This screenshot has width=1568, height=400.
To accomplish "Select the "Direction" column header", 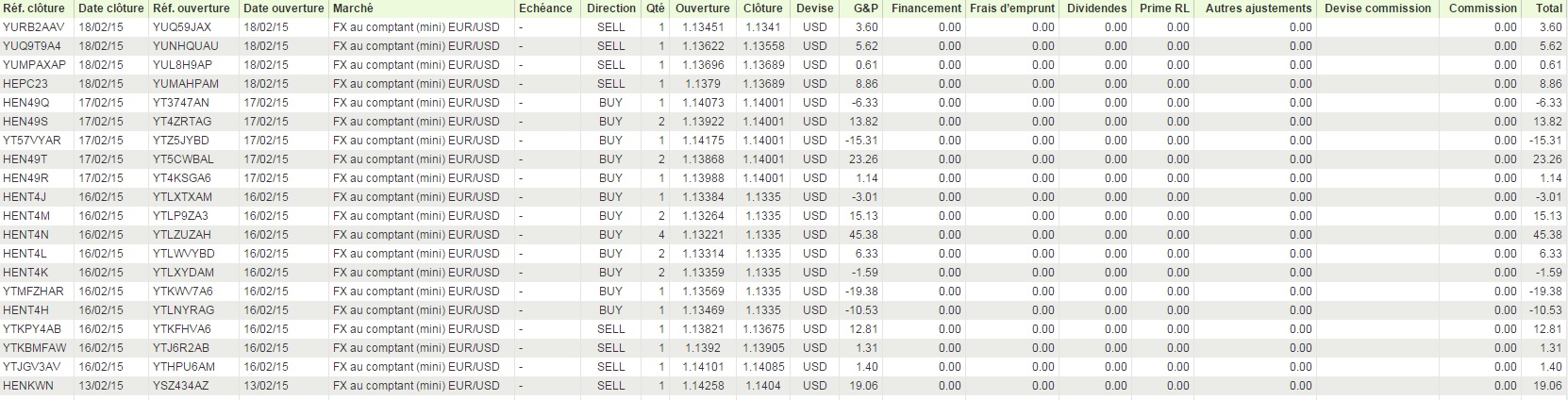I will point(610,8).
